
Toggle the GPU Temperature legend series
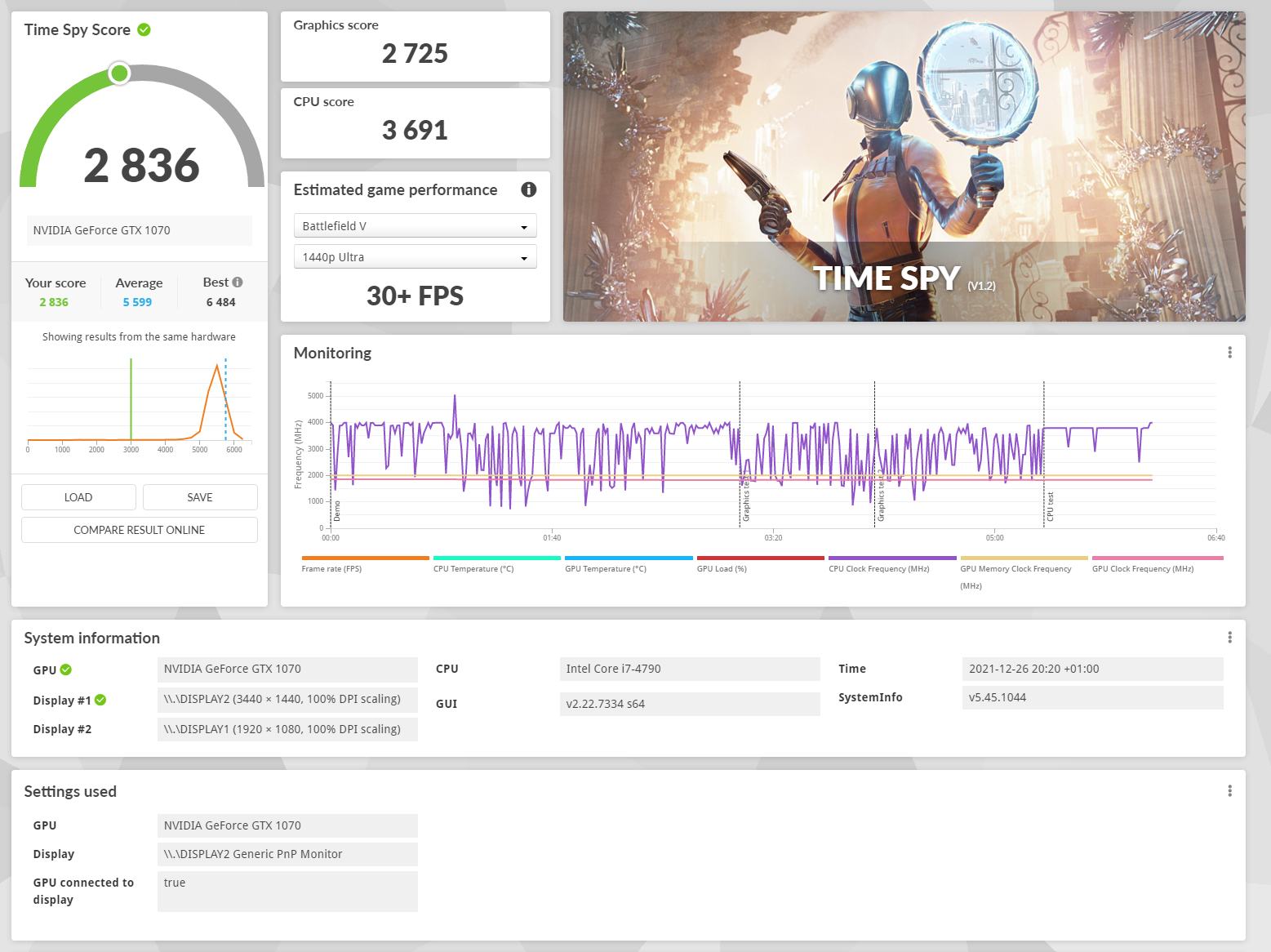[629, 564]
